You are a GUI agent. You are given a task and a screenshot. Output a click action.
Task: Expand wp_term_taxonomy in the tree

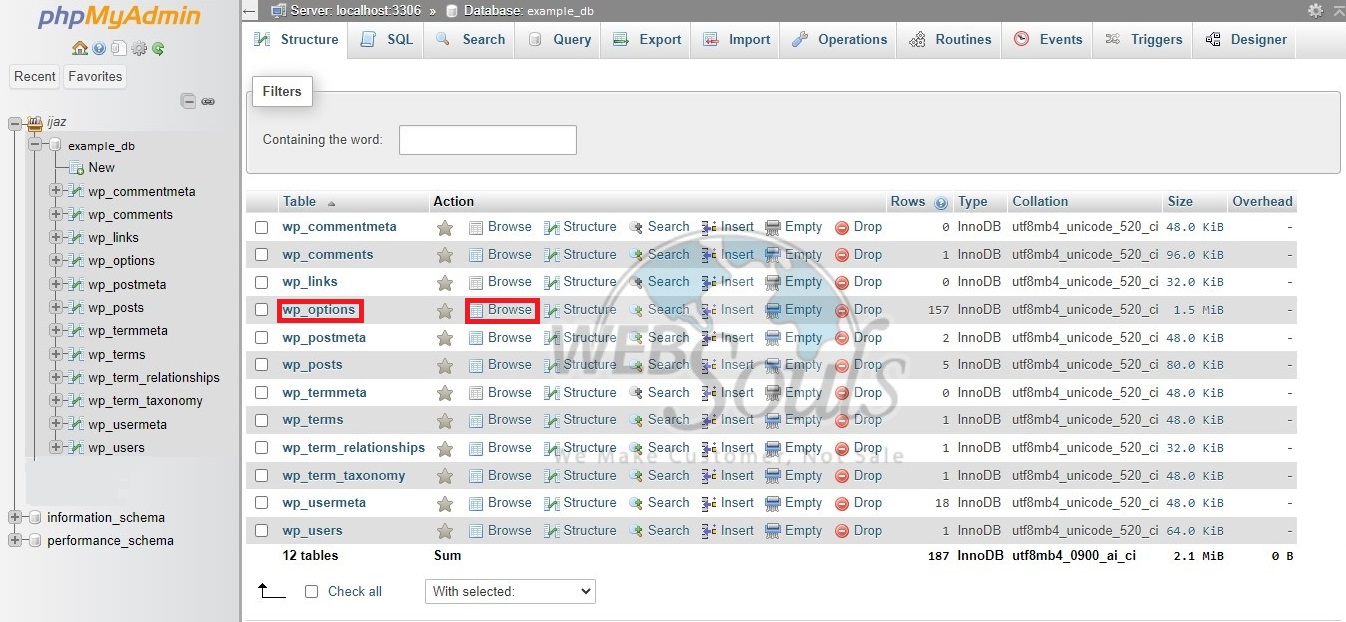[55, 400]
